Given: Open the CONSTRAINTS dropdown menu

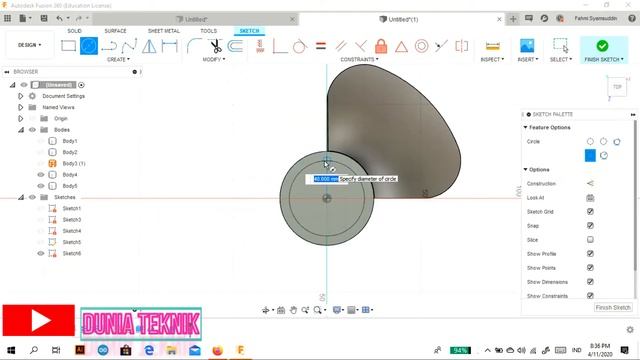Looking at the screenshot, I should click(x=360, y=60).
